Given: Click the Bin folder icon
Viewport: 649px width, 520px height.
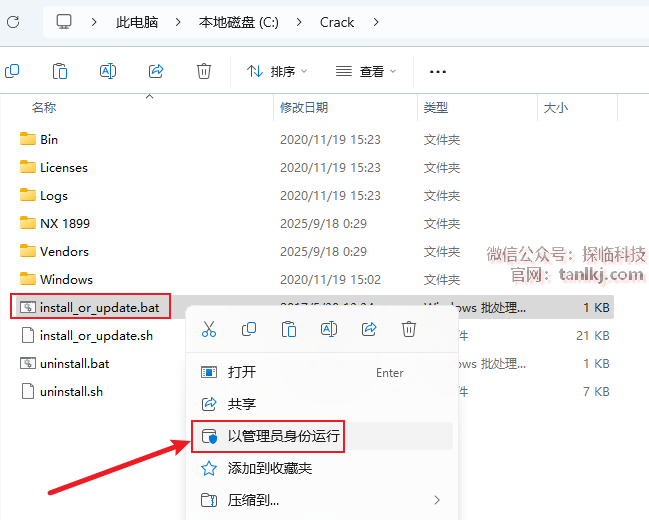Looking at the screenshot, I should point(28,139).
